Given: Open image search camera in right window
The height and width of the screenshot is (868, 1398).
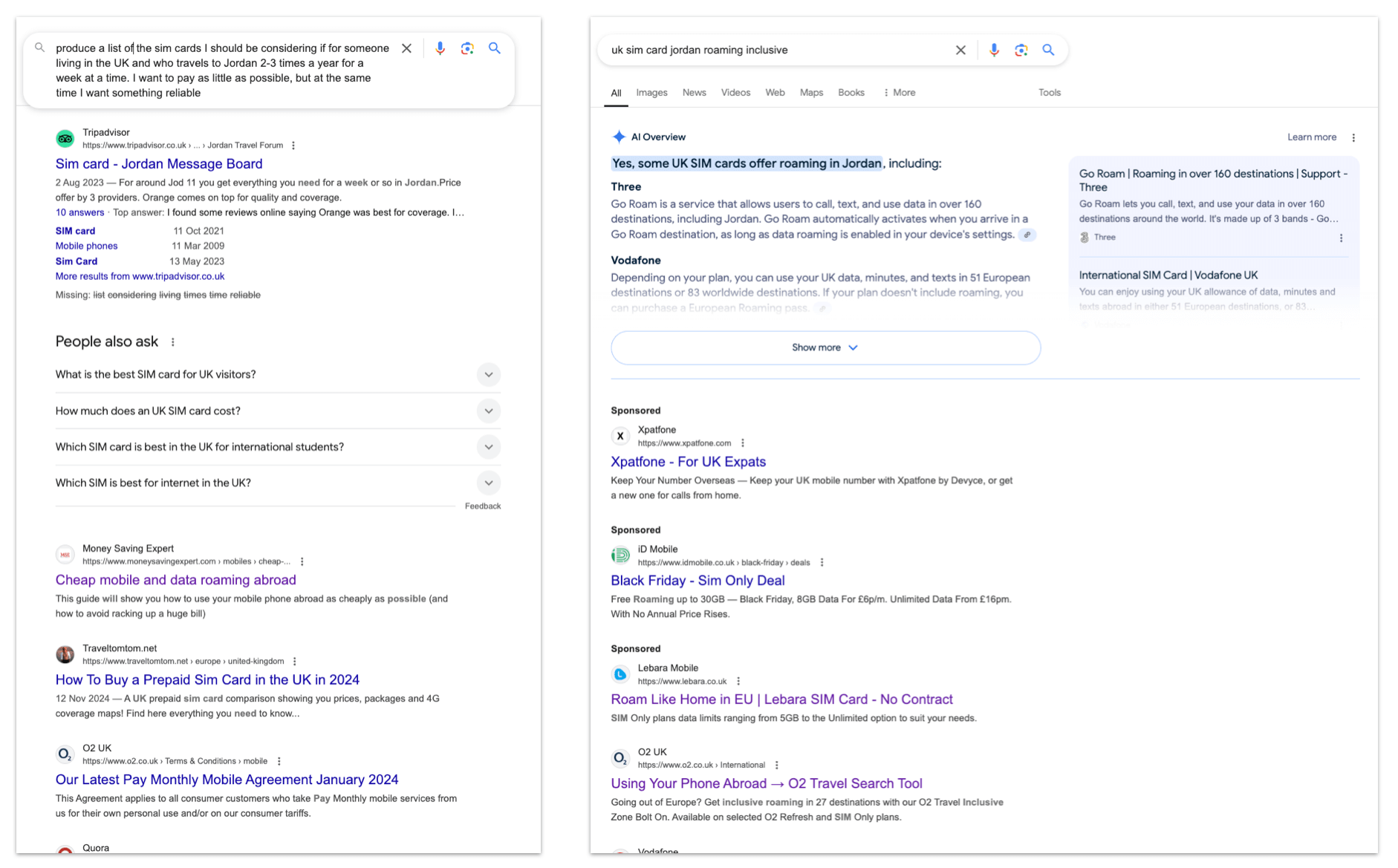Looking at the screenshot, I should 1021,50.
